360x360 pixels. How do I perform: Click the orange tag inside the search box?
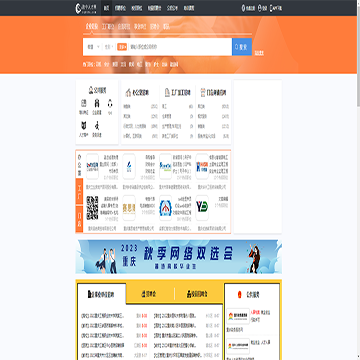(122, 47)
